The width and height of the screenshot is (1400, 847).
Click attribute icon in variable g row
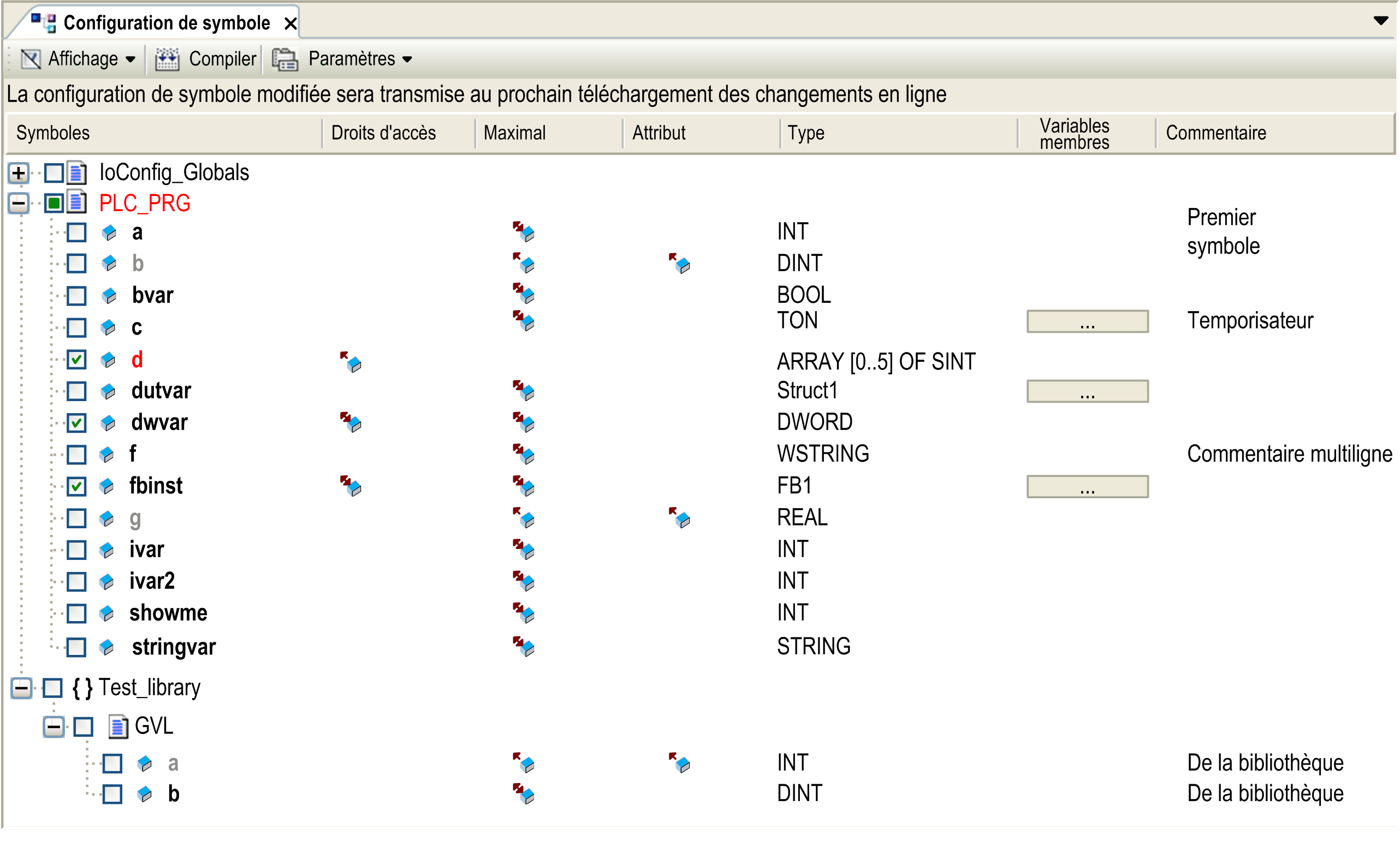tap(680, 517)
